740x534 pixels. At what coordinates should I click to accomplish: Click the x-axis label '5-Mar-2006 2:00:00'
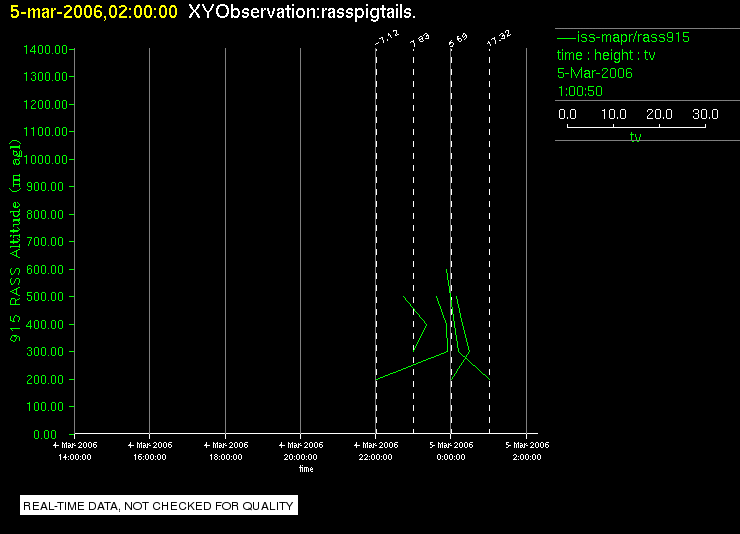pyautogui.click(x=527, y=451)
